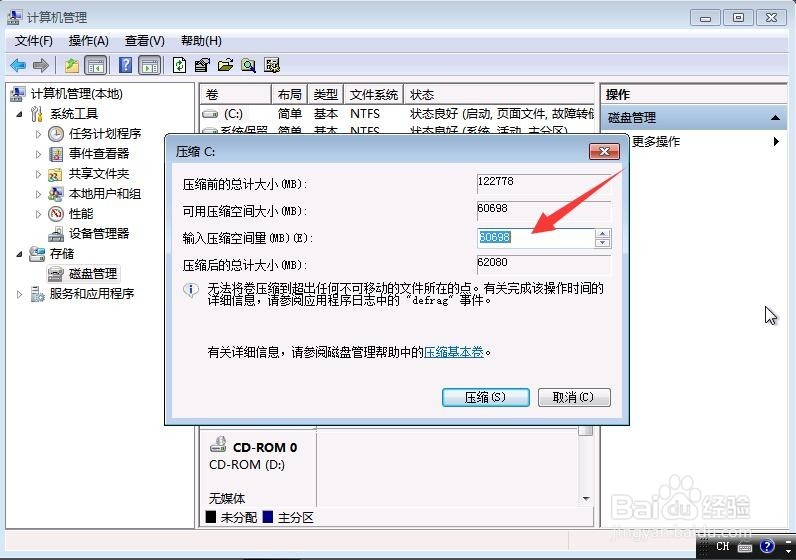Click the language bar help icon
The image size is (796, 560).
click(767, 546)
